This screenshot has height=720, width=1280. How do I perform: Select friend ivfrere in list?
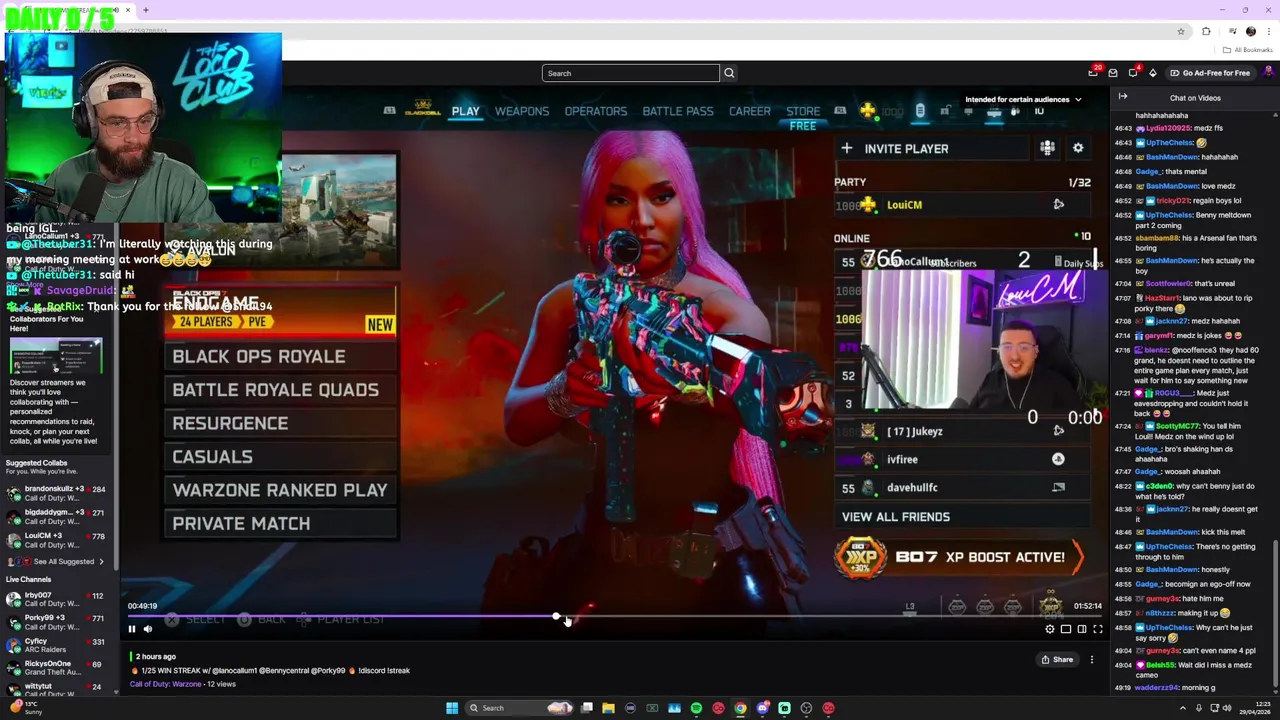[962, 459]
